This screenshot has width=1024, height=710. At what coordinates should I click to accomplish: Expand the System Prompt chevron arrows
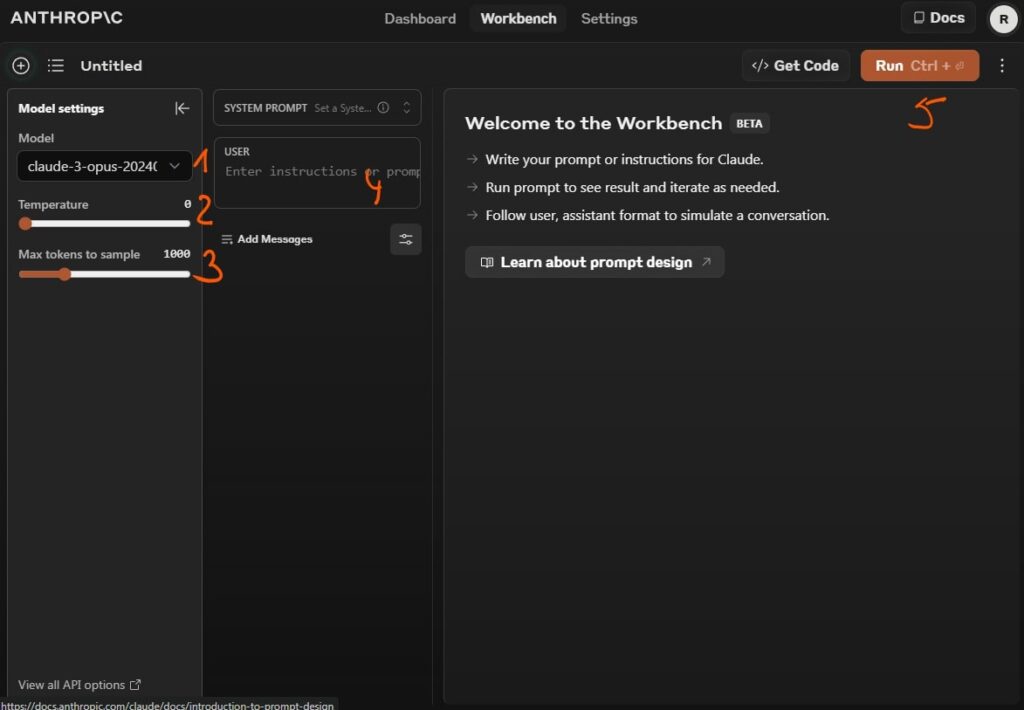click(x=406, y=108)
